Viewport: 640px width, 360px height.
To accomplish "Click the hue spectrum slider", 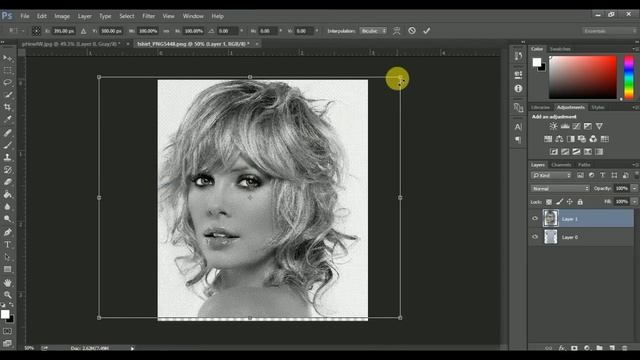I will coord(629,77).
